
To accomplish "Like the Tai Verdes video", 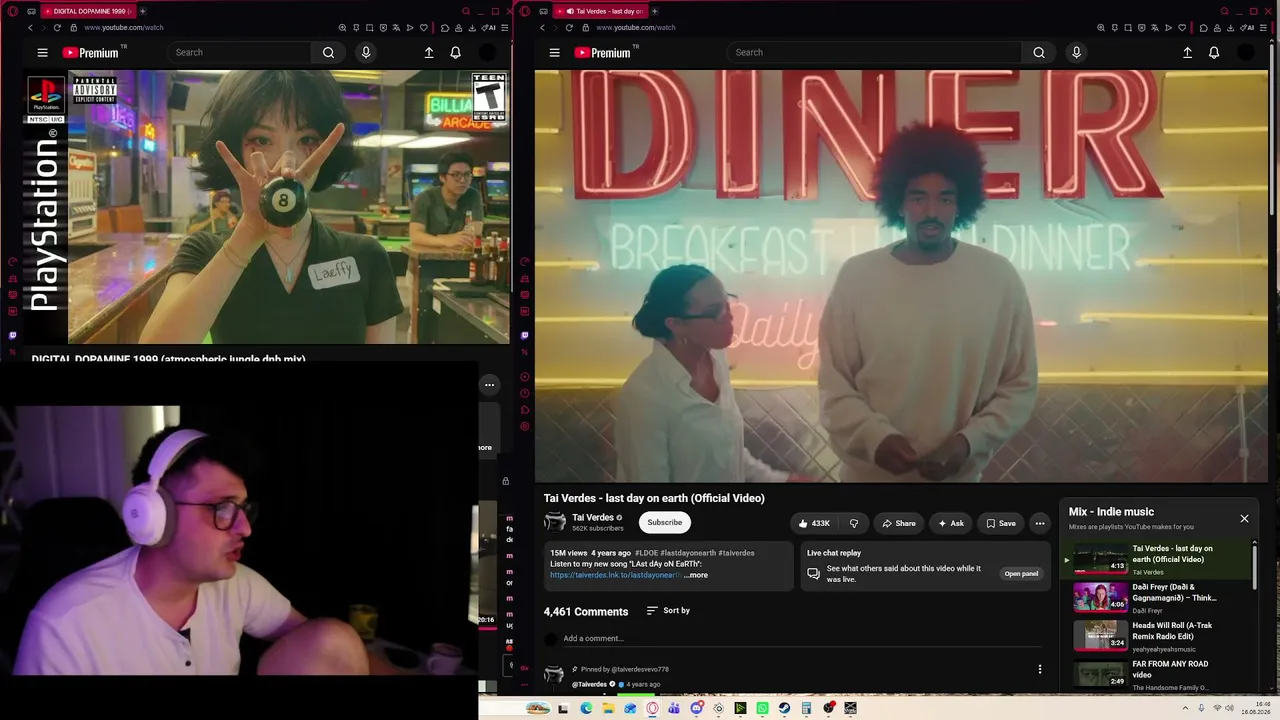I will point(814,523).
